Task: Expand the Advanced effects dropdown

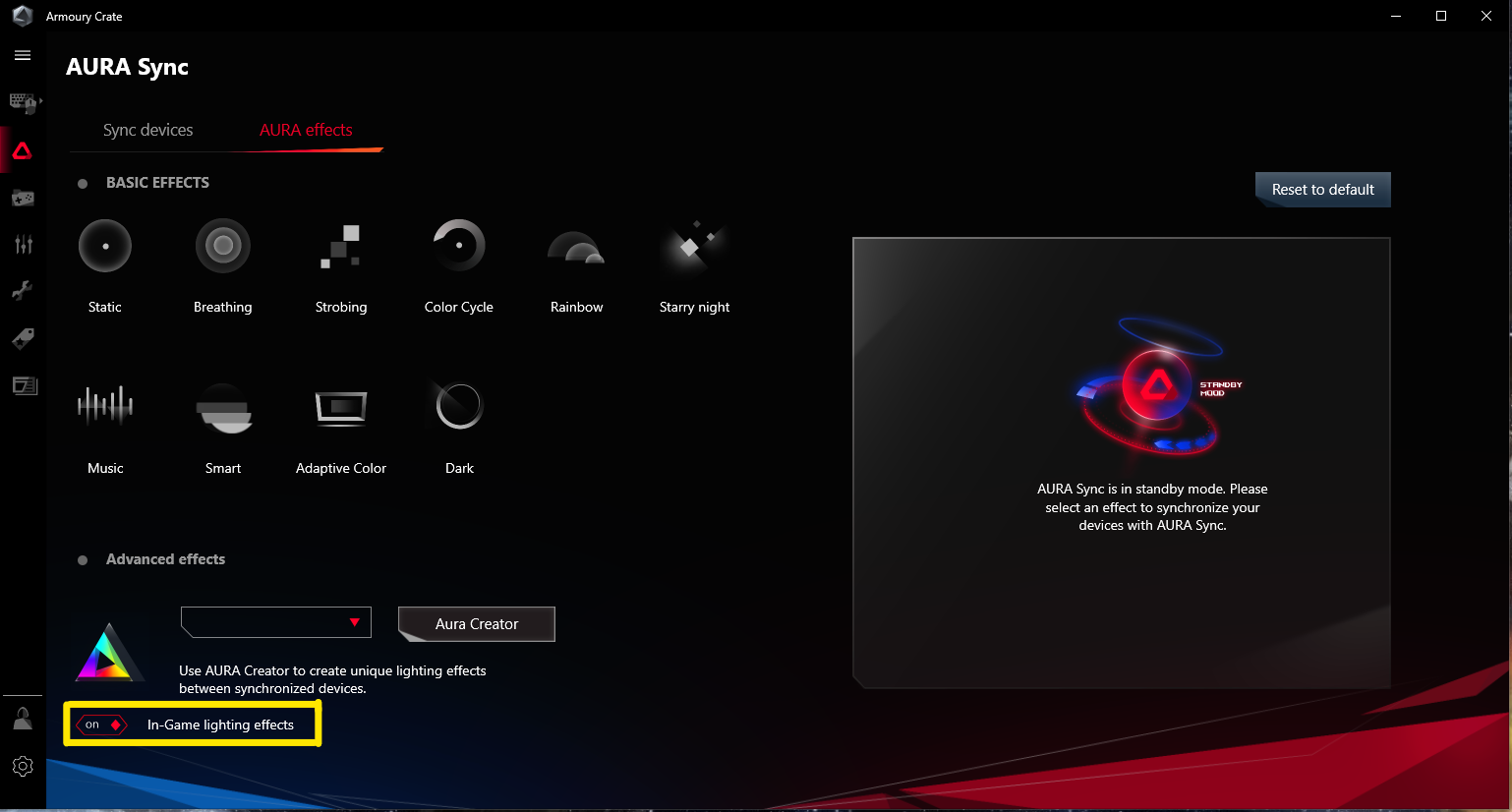Action: [276, 623]
